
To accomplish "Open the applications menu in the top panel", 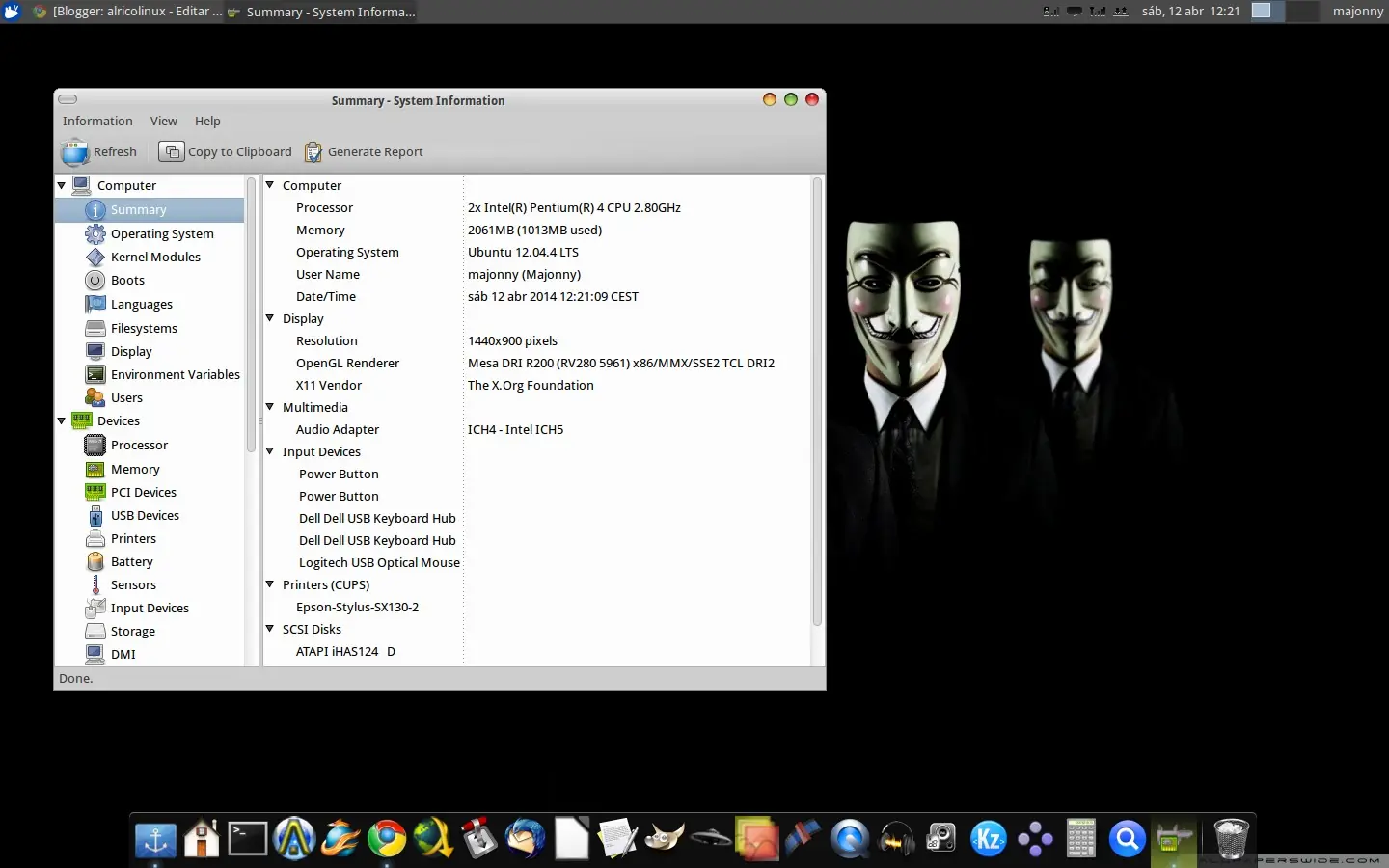I will [x=13, y=12].
